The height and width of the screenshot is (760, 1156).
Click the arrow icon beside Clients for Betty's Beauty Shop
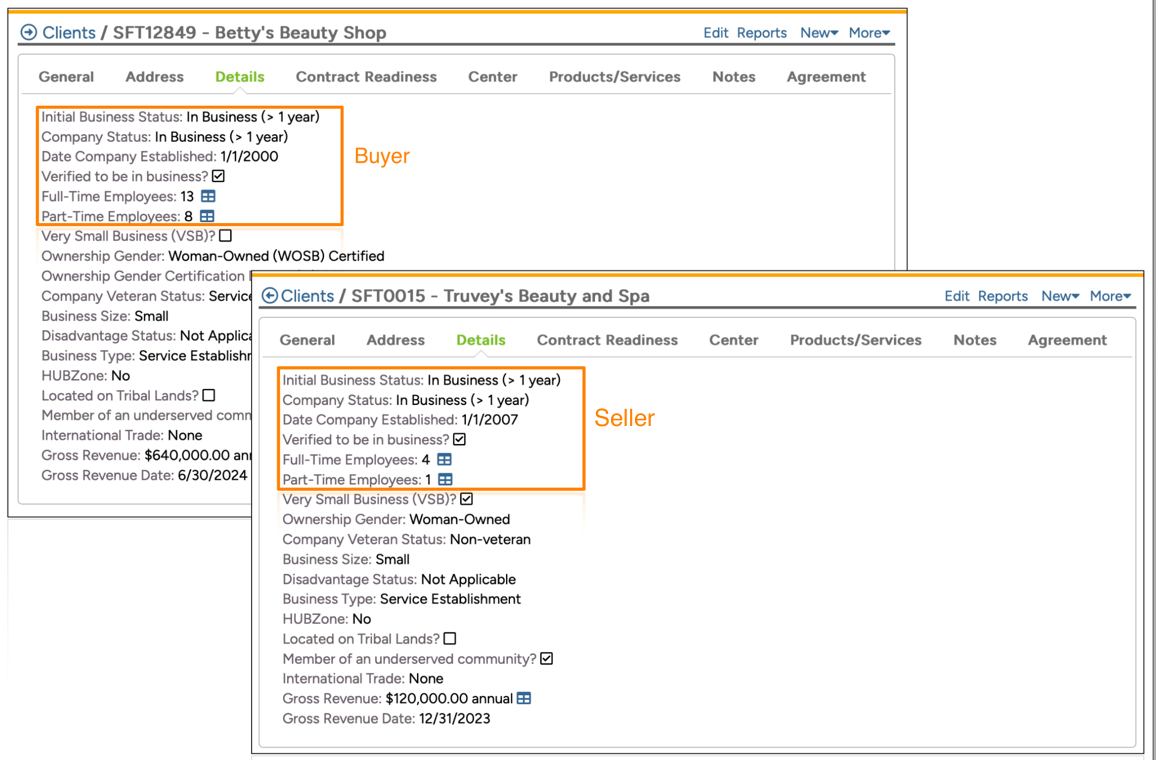click(x=29, y=33)
